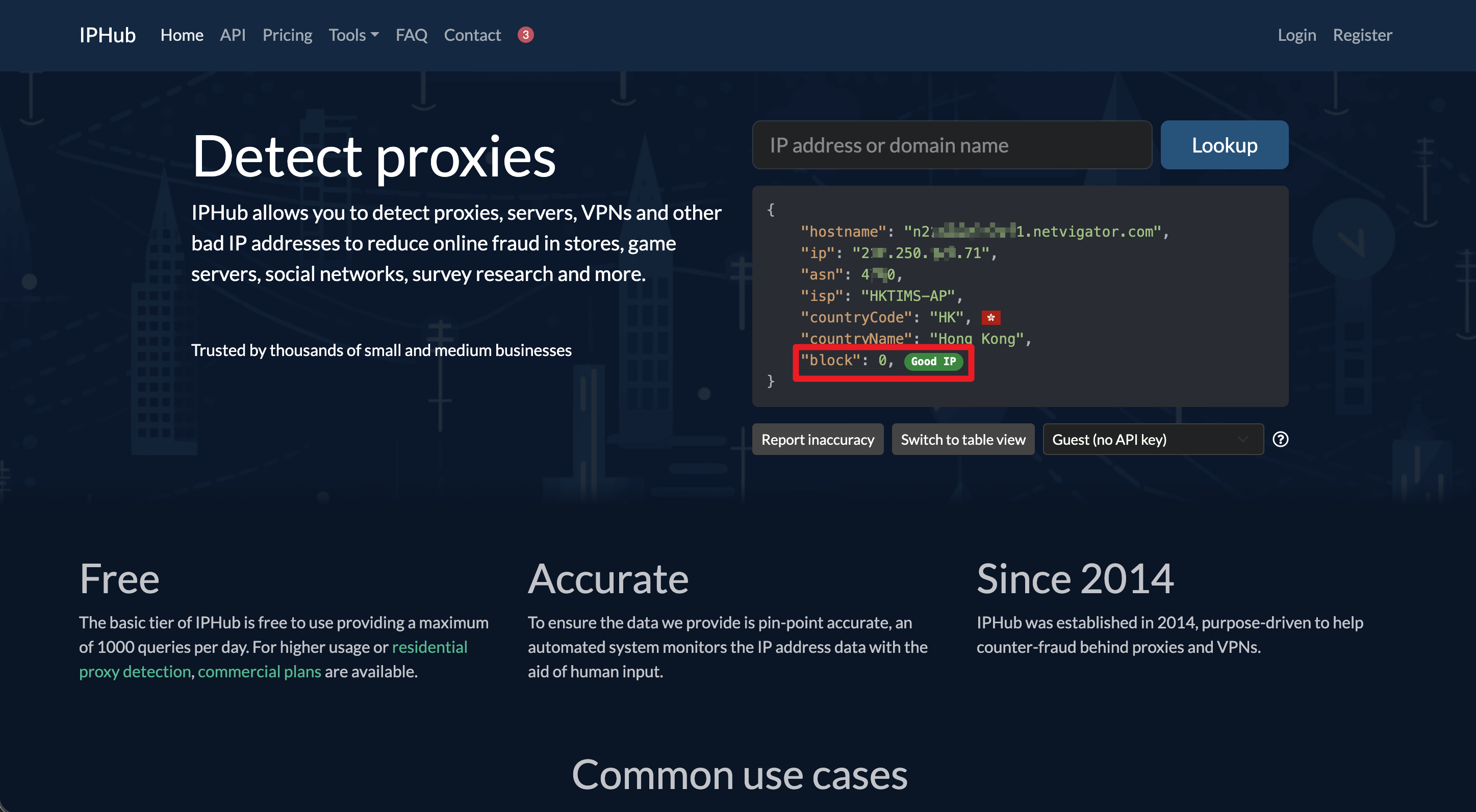Open the Contact nav item

[x=472, y=35]
